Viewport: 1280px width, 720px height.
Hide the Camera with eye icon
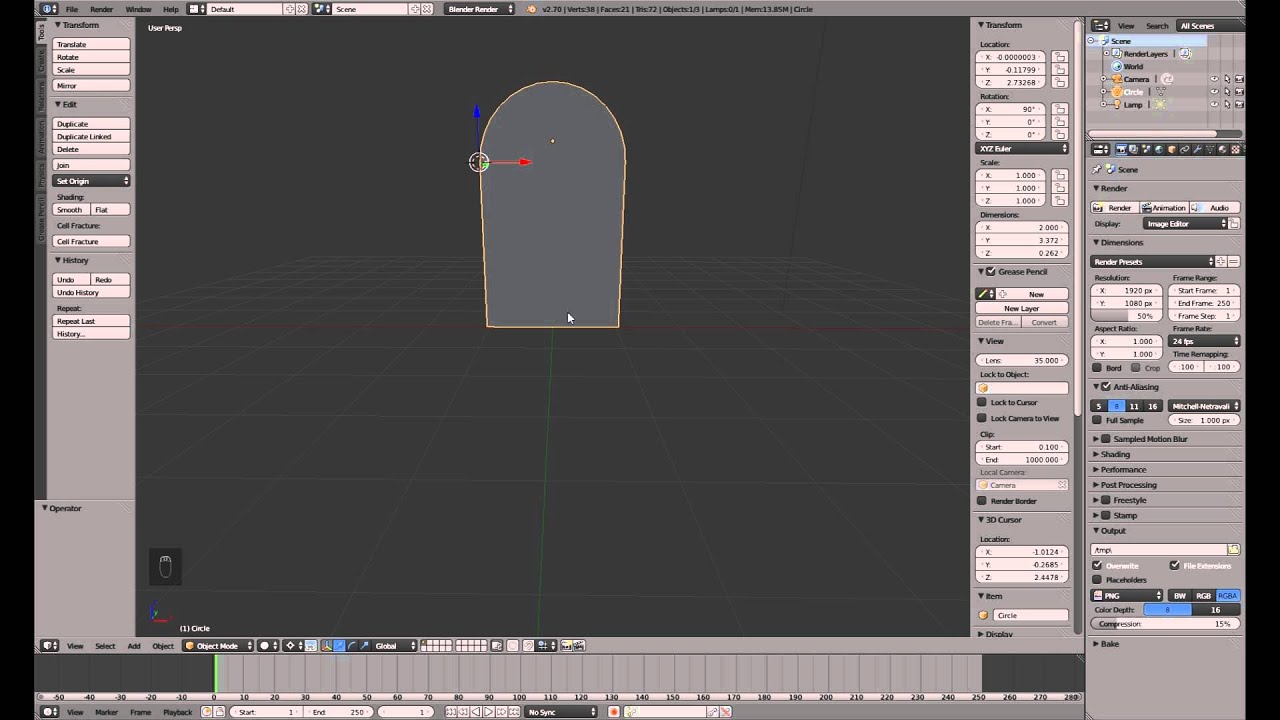click(1215, 79)
